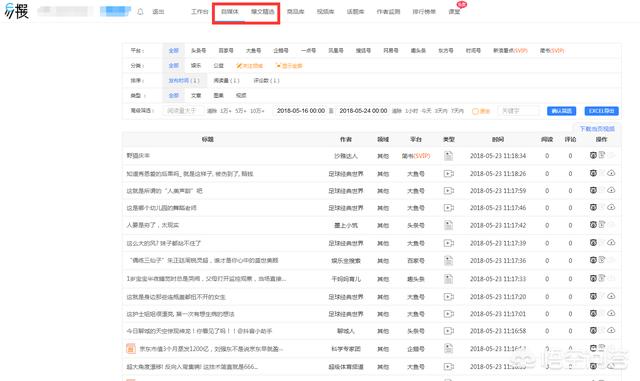The height and width of the screenshot is (381, 640).
Task: Click the video type icon in 11:17:59 row
Action: click(x=449, y=191)
